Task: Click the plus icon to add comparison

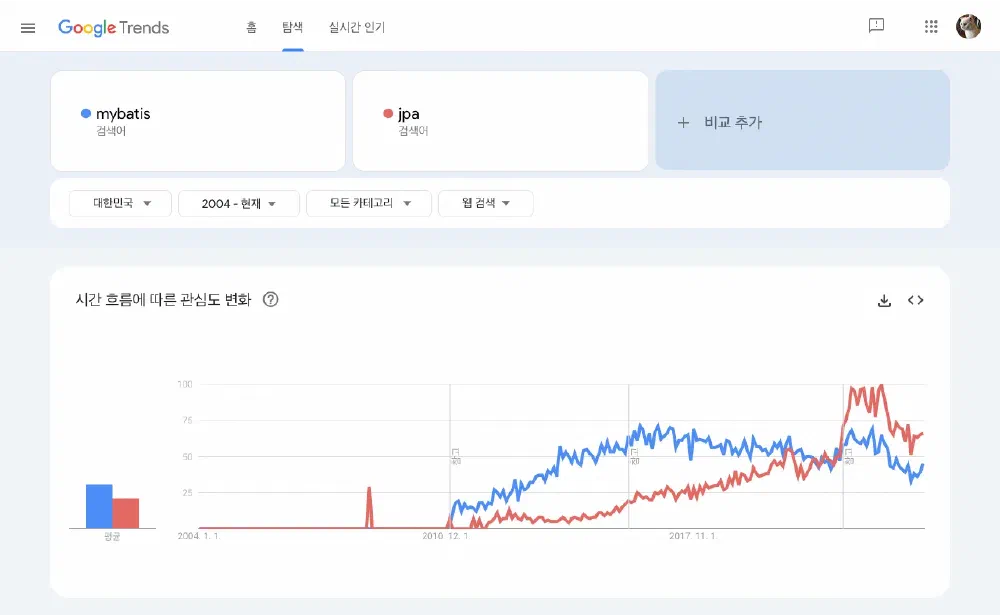Action: [684, 122]
